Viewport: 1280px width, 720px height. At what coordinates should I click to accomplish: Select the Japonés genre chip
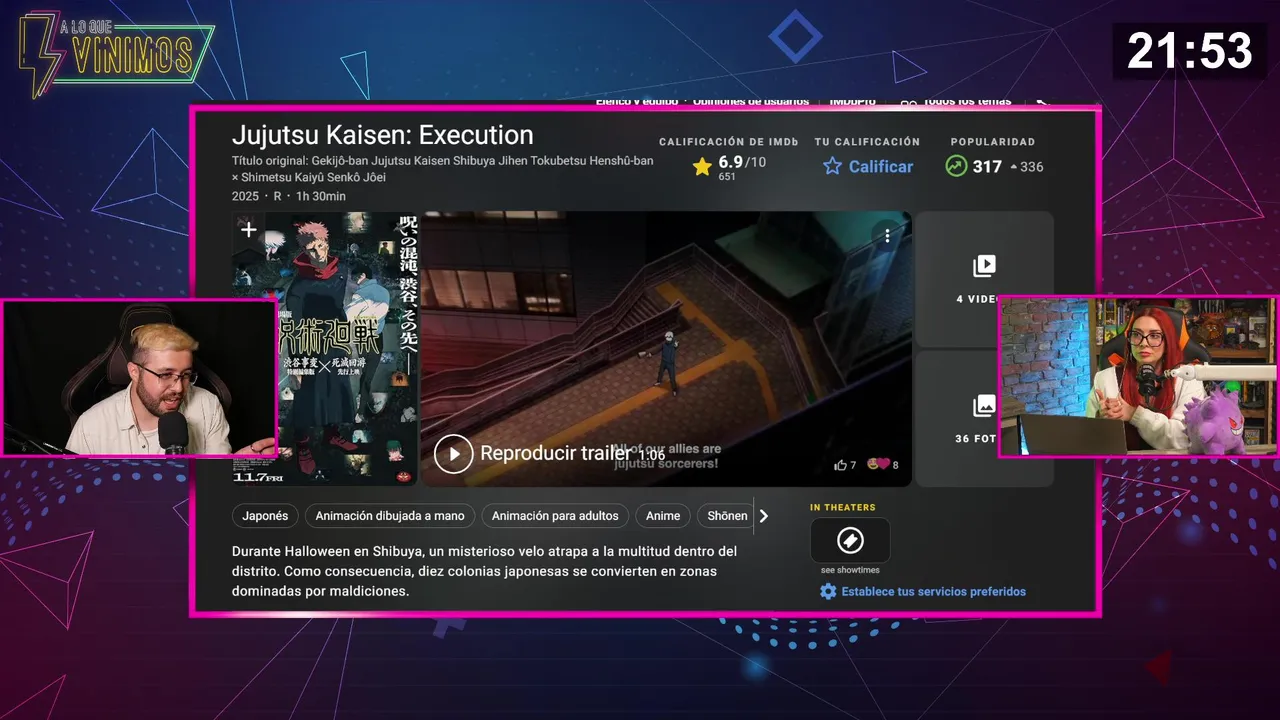[265, 516]
